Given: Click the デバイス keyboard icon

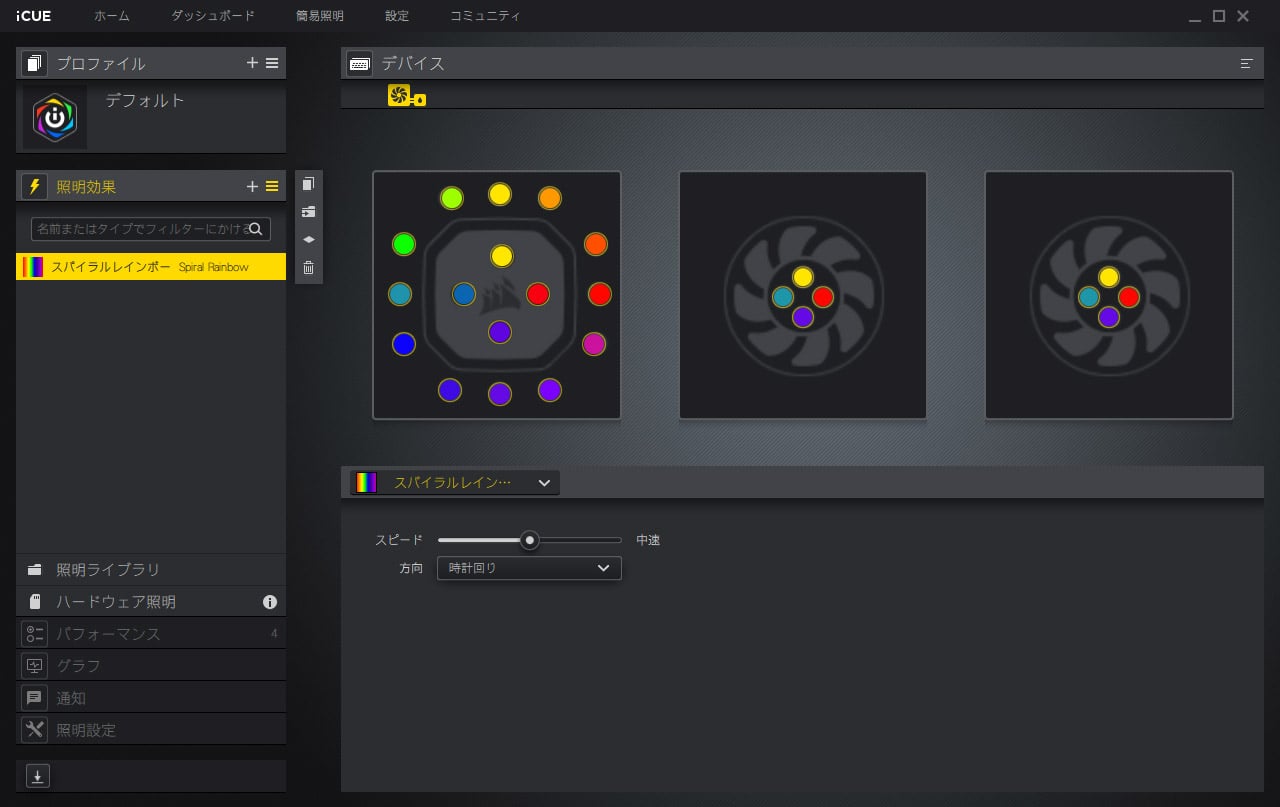Looking at the screenshot, I should 360,63.
